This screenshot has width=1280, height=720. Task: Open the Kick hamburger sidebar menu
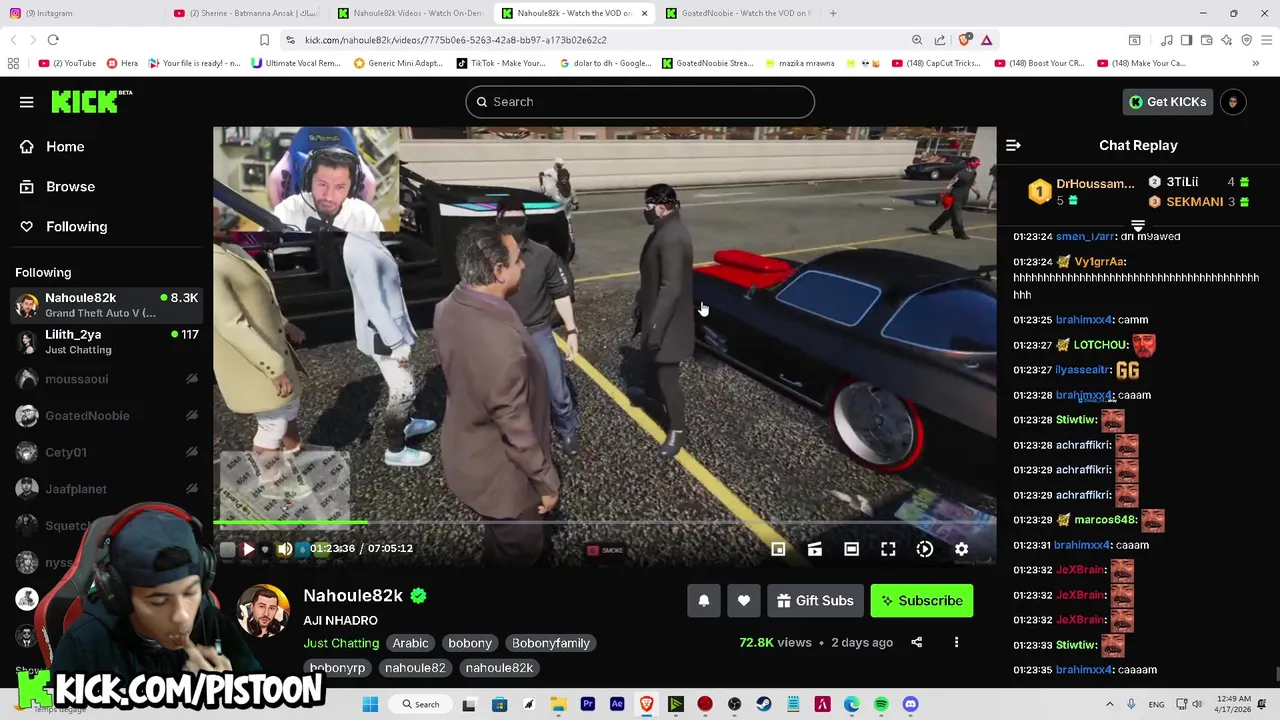(x=27, y=102)
